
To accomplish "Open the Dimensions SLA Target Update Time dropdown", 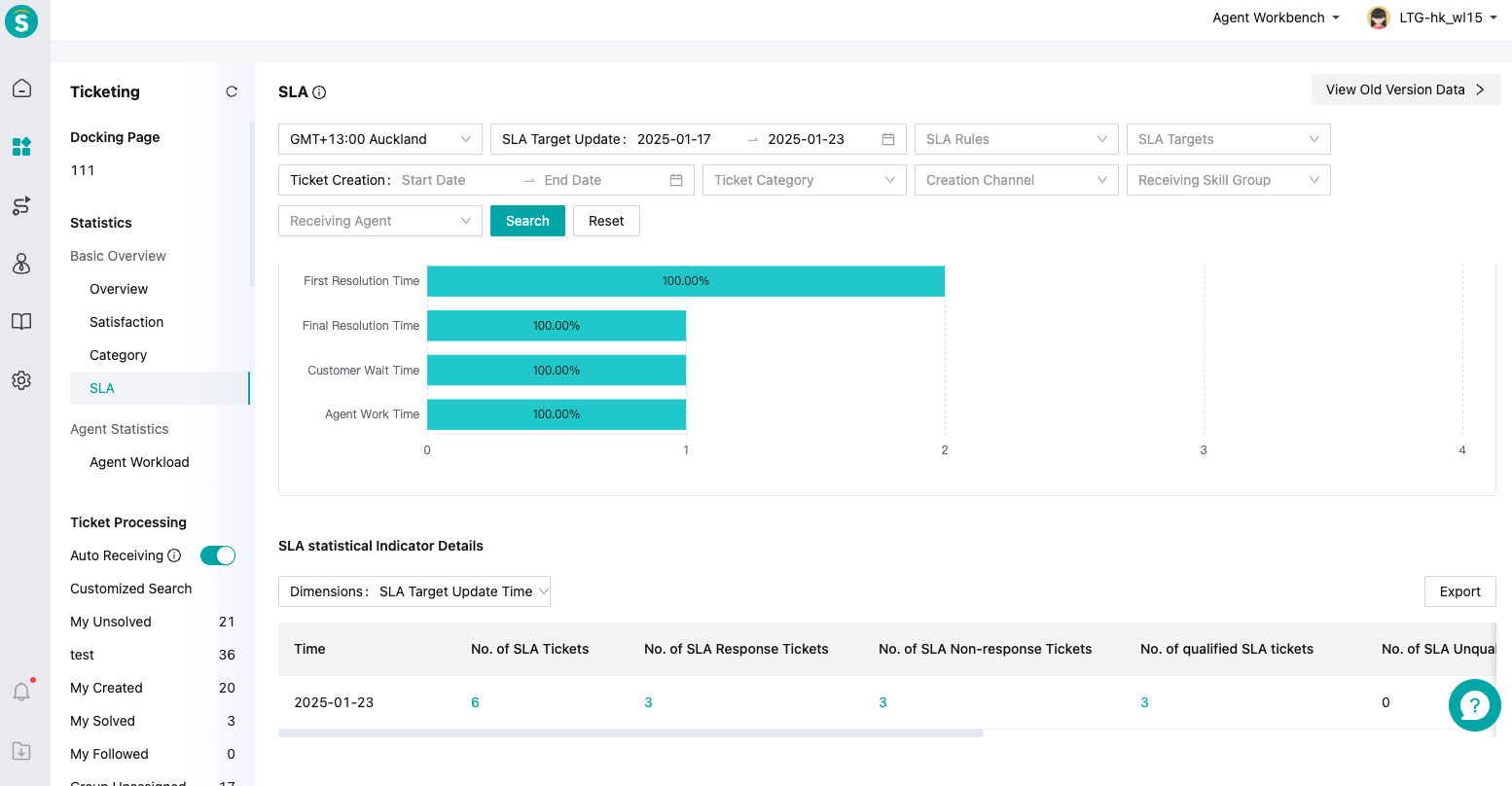I will [x=414, y=591].
